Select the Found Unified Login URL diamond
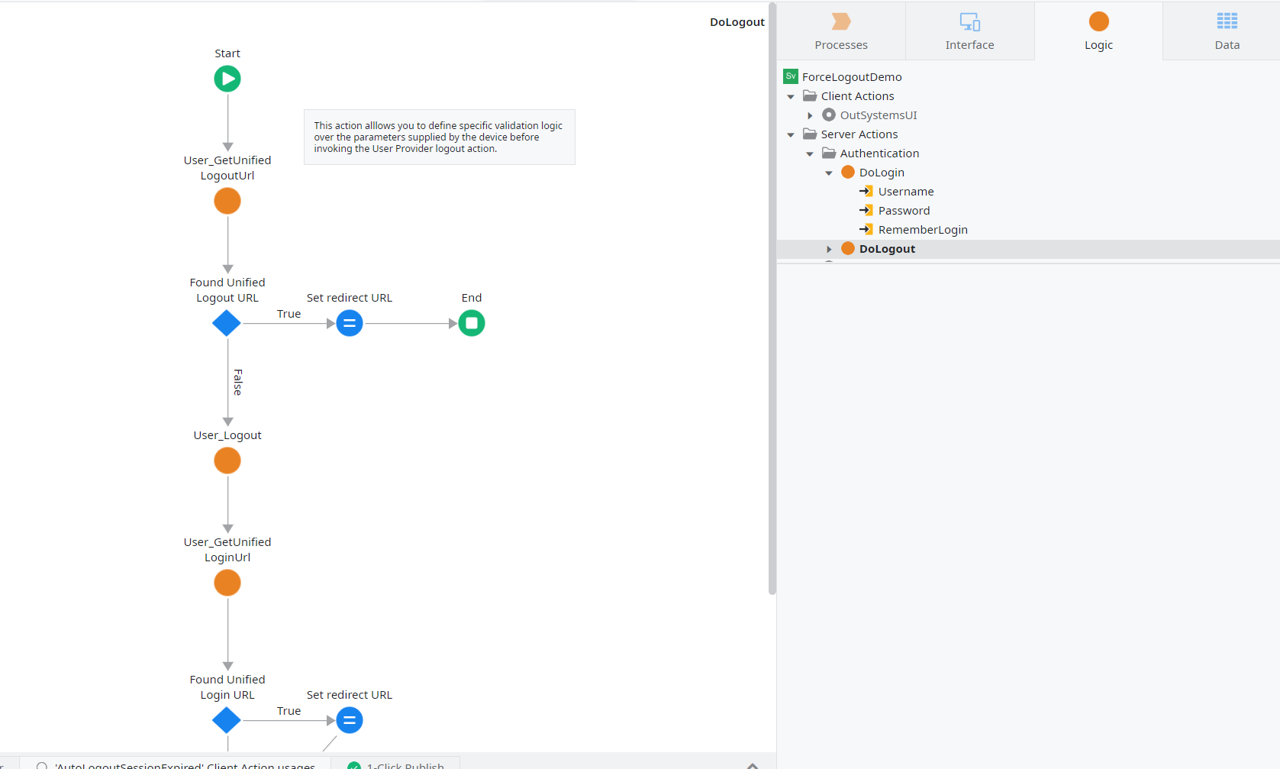The height and width of the screenshot is (769, 1280). 227,720
